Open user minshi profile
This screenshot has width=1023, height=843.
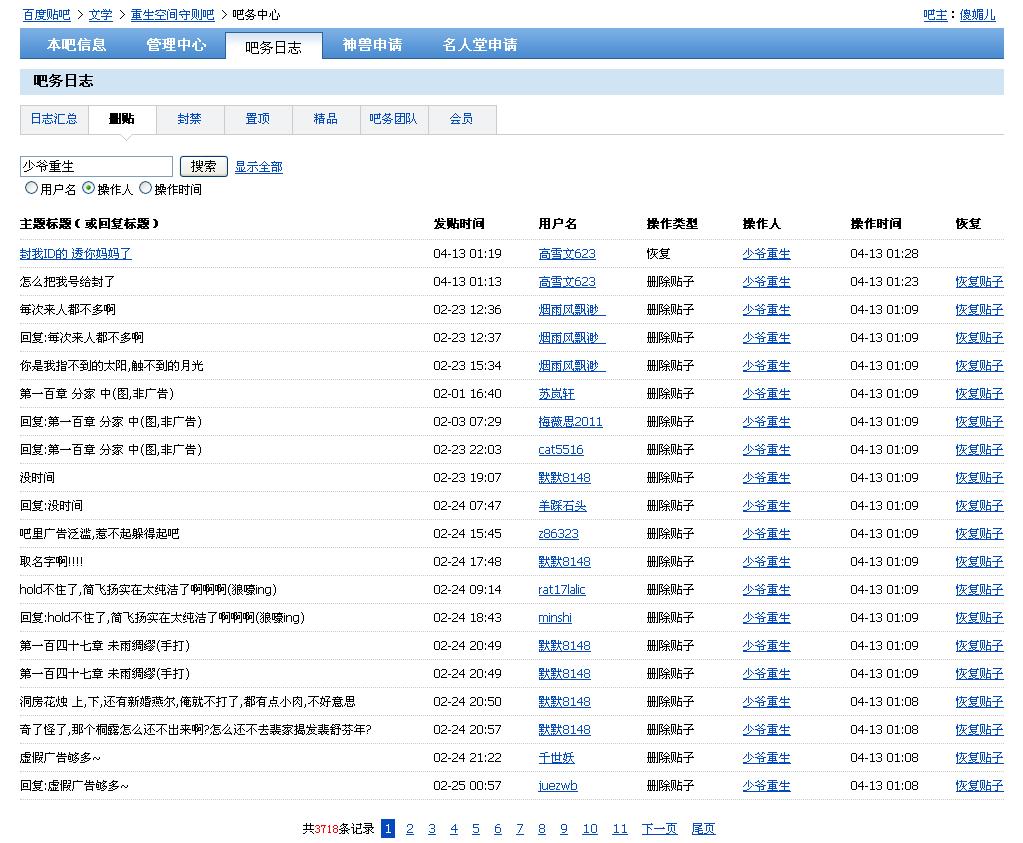click(555, 619)
